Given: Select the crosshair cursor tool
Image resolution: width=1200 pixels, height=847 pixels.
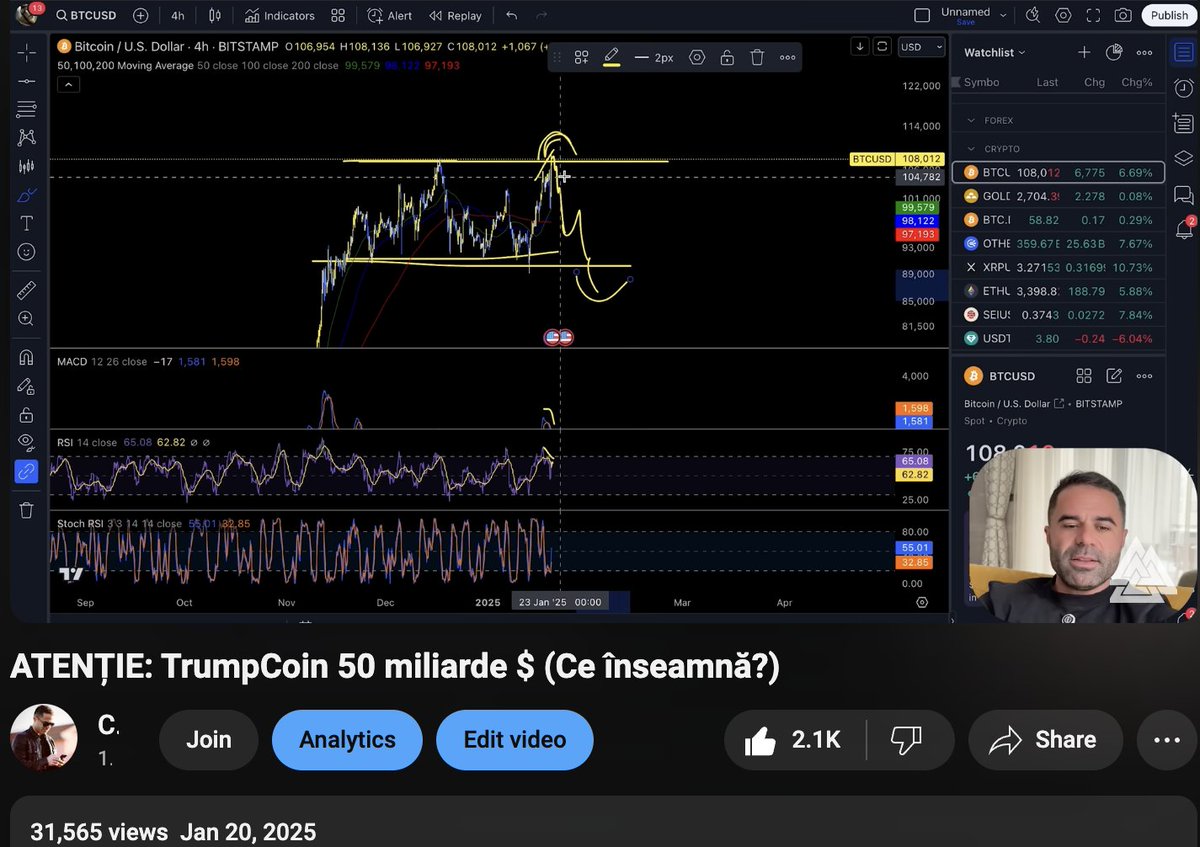Looking at the screenshot, I should [x=26, y=51].
